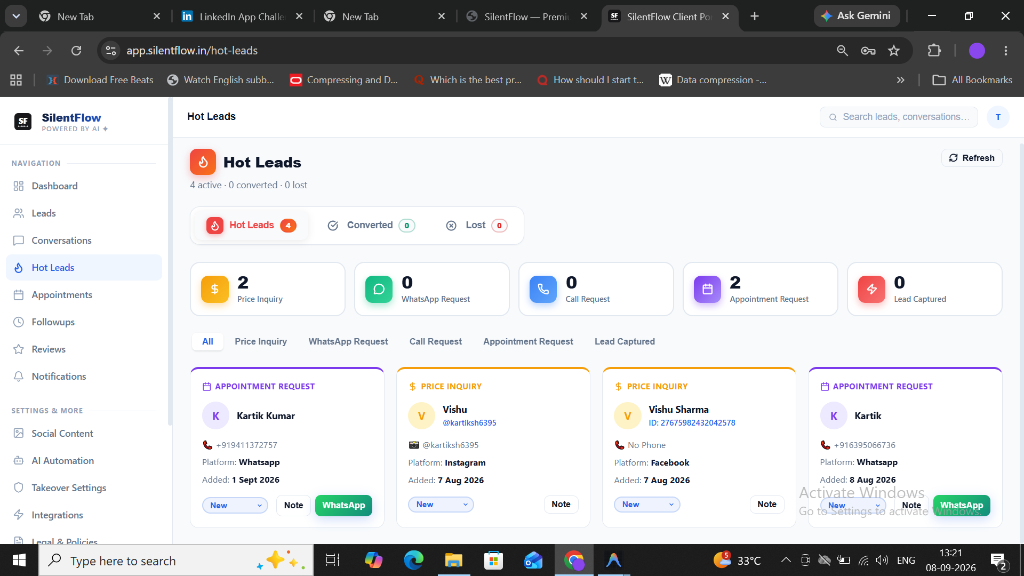Click the Price Inquiry dollar stat icon
The height and width of the screenshot is (576, 1024).
click(x=215, y=289)
